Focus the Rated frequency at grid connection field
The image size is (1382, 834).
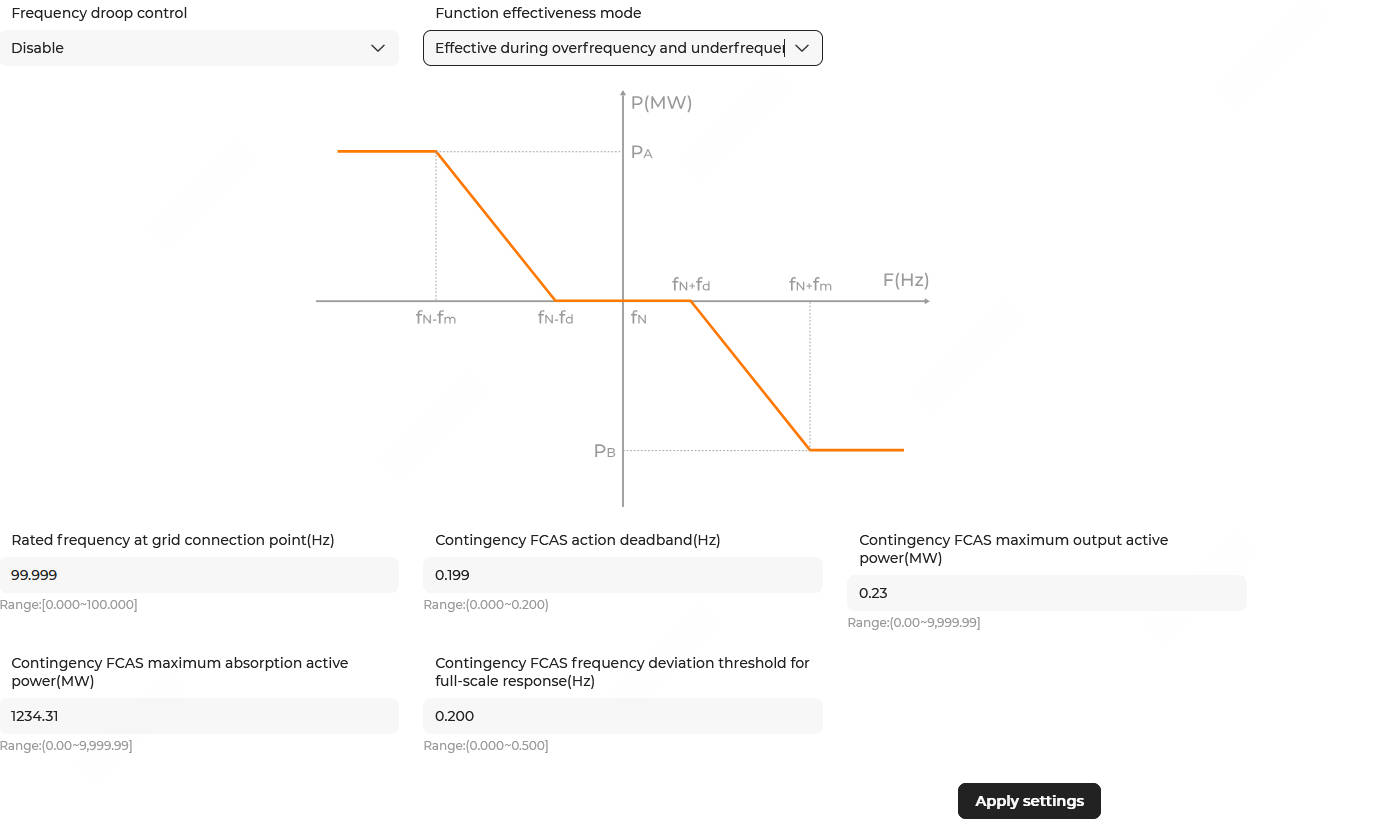tap(199, 575)
